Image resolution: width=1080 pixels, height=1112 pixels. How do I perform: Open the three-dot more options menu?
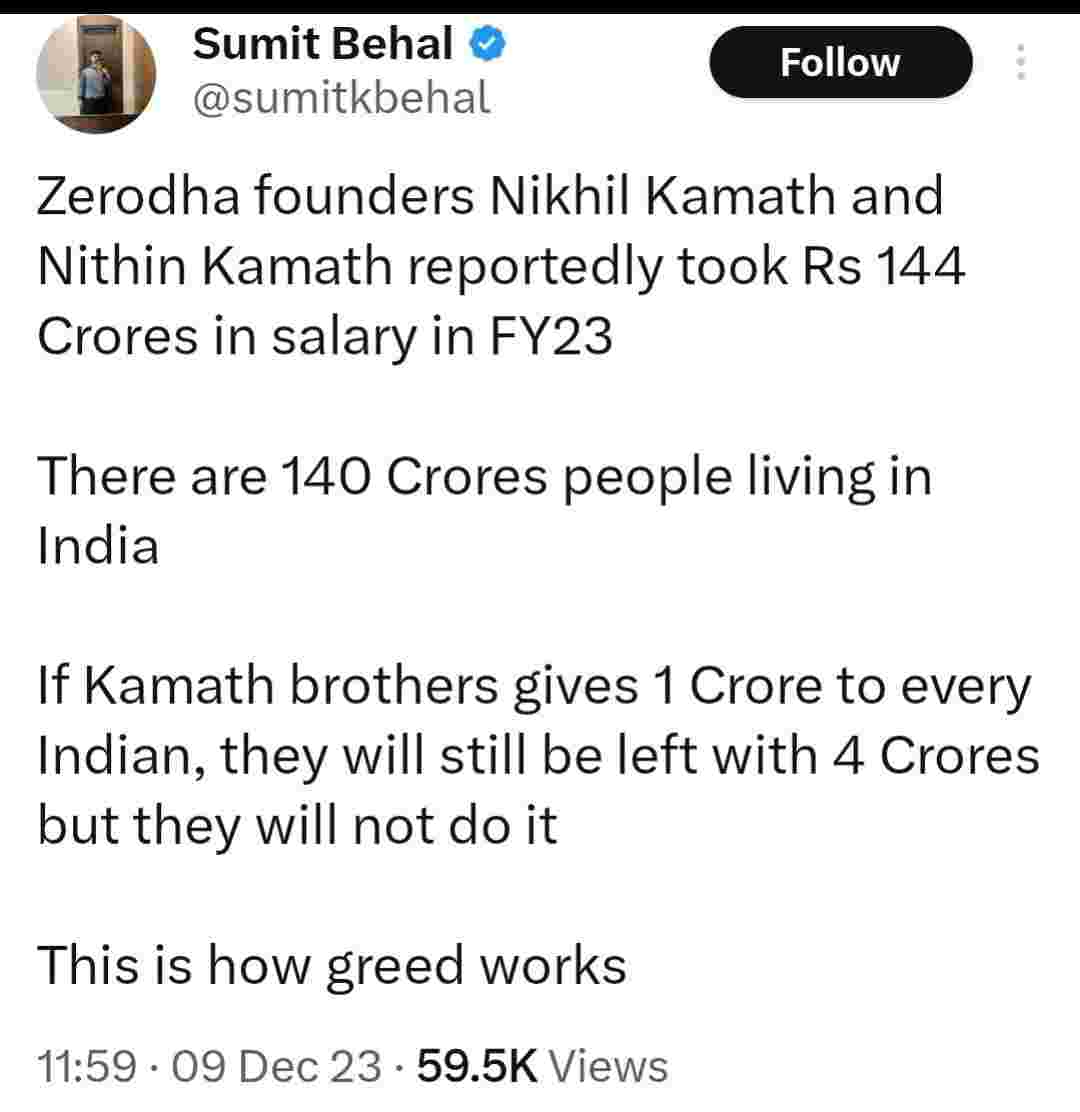[x=1020, y=63]
